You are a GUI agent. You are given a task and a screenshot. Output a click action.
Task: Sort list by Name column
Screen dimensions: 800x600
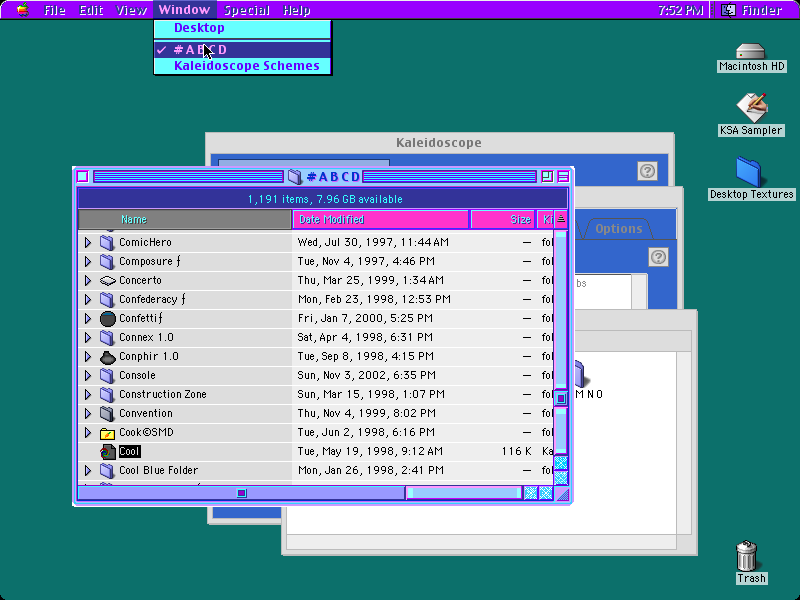(185, 219)
